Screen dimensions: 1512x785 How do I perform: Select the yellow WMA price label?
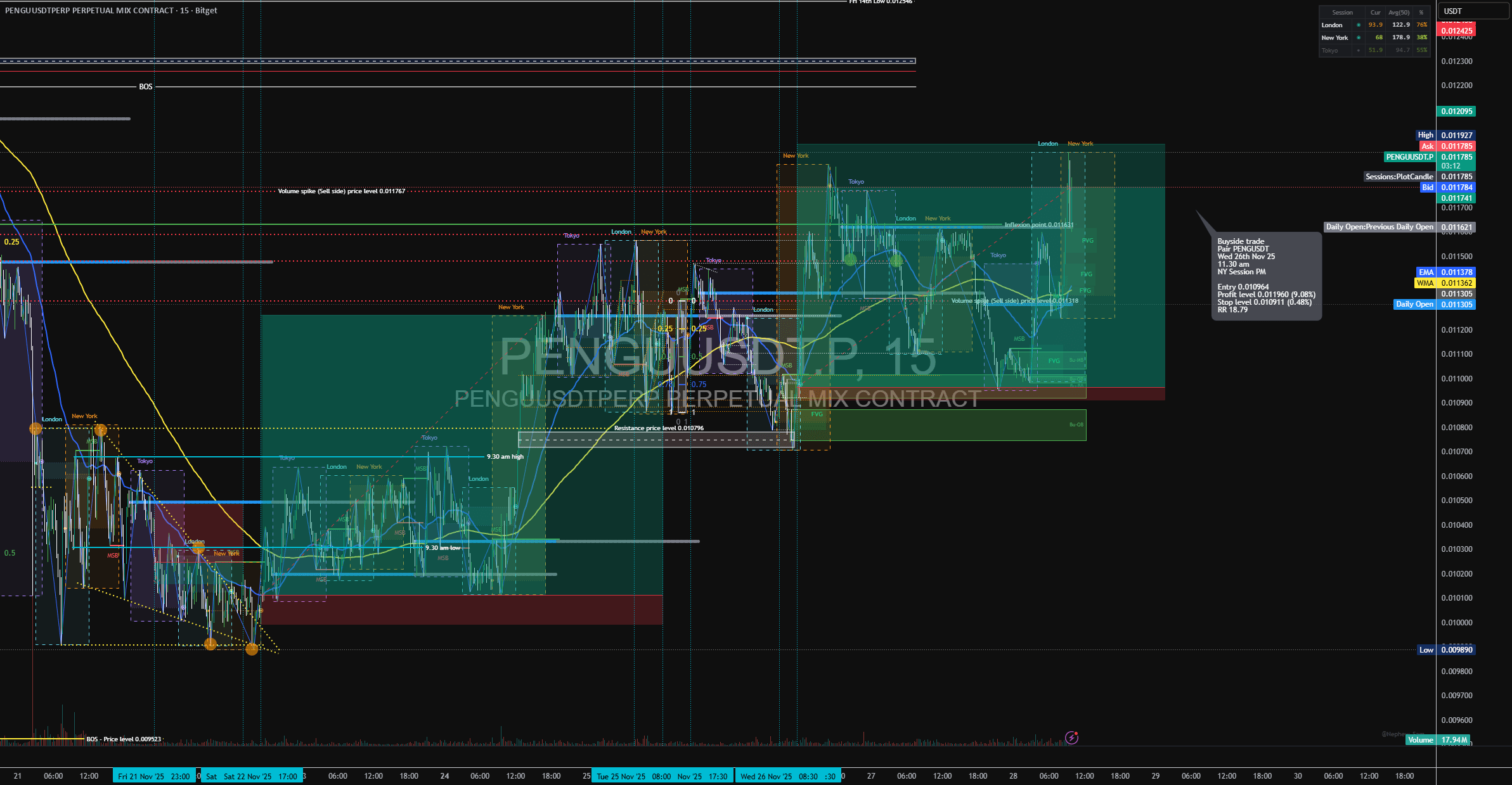(x=1445, y=283)
